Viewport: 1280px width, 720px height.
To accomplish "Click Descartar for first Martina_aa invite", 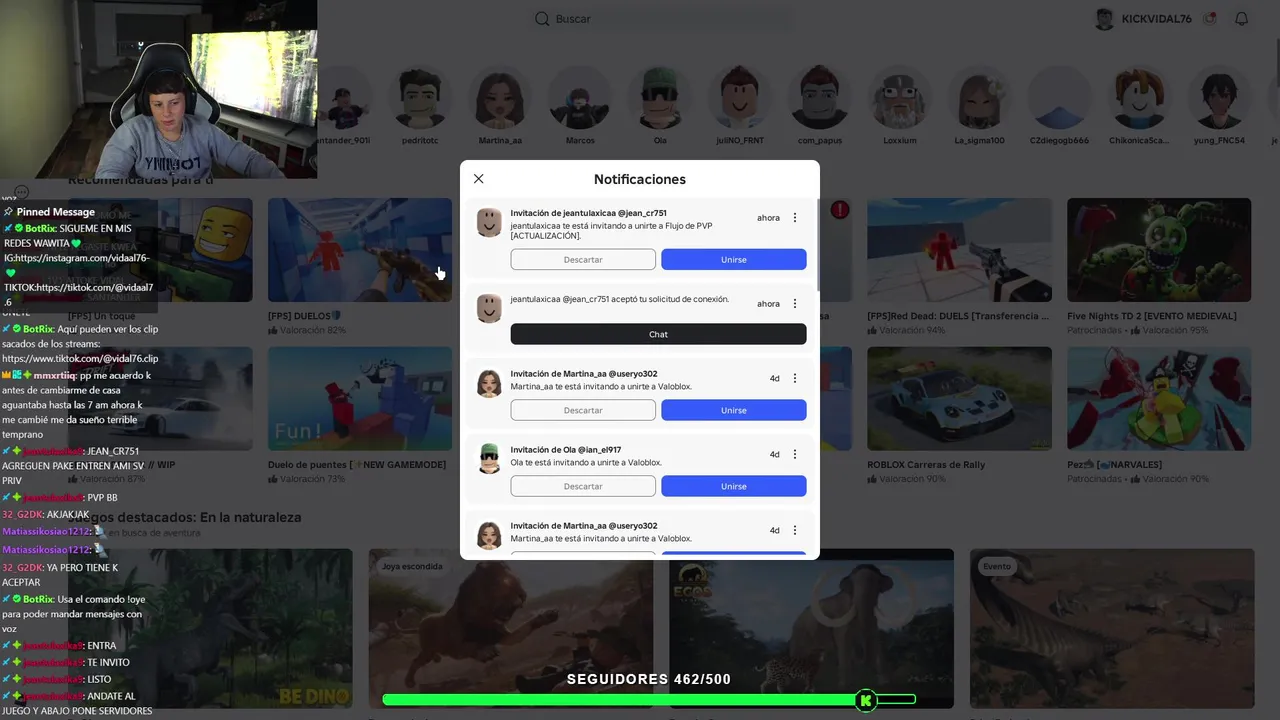I will tap(583, 410).
